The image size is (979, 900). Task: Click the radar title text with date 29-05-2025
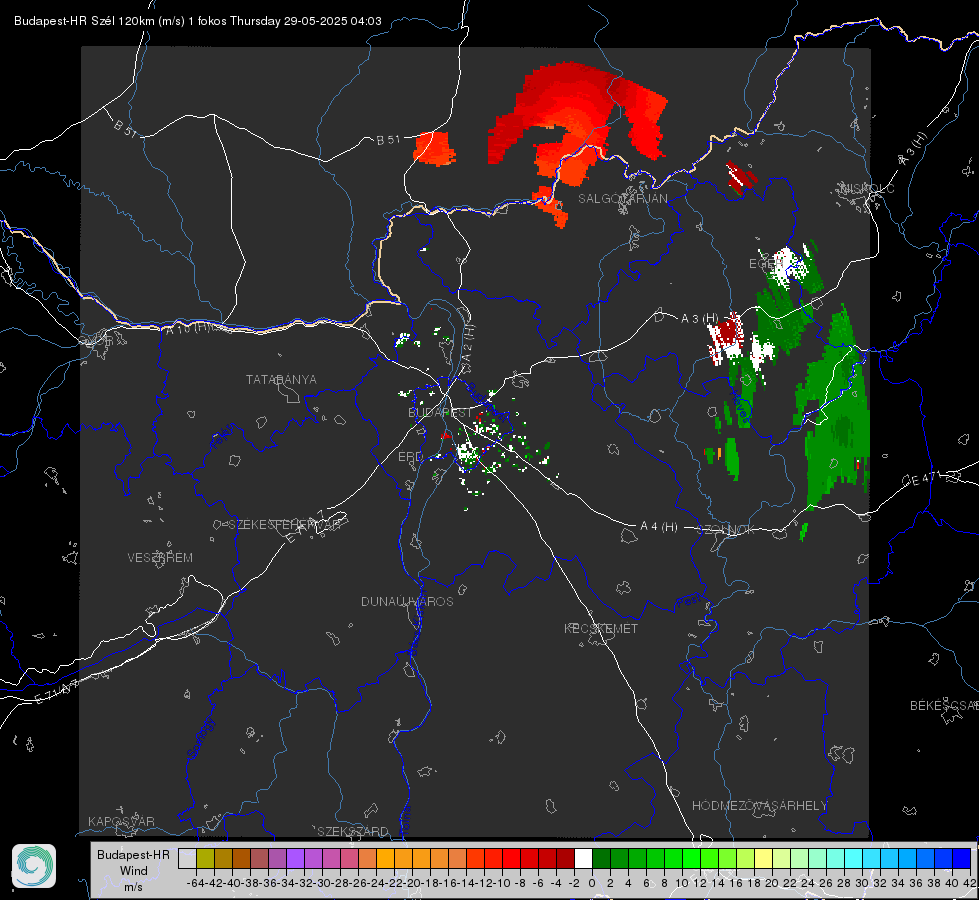point(198,21)
